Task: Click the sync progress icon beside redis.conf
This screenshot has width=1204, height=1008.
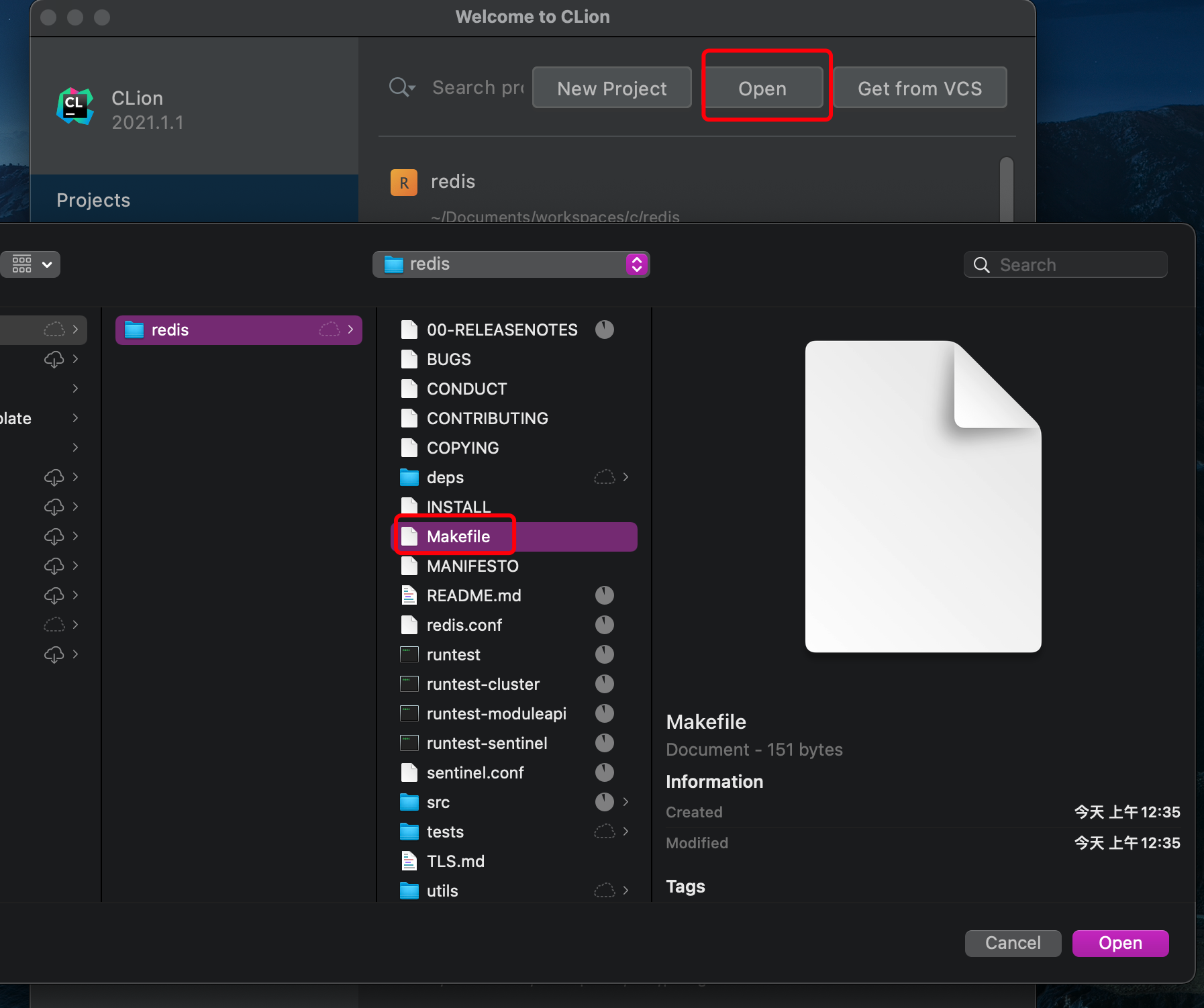Action: pos(605,625)
